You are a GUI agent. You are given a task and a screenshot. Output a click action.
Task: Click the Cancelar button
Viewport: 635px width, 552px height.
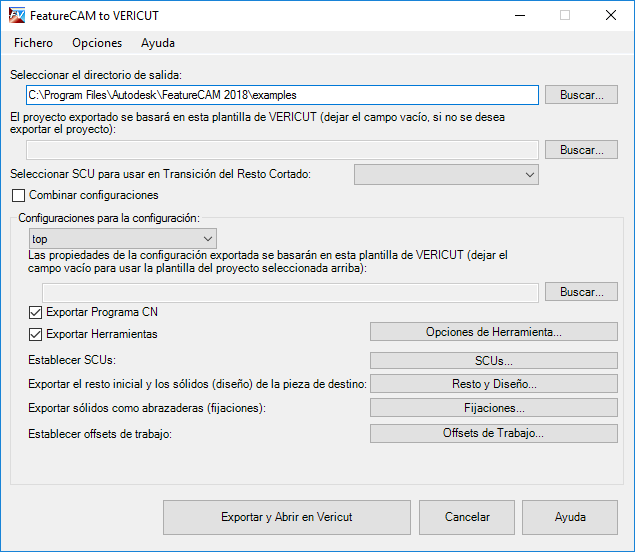point(467,517)
